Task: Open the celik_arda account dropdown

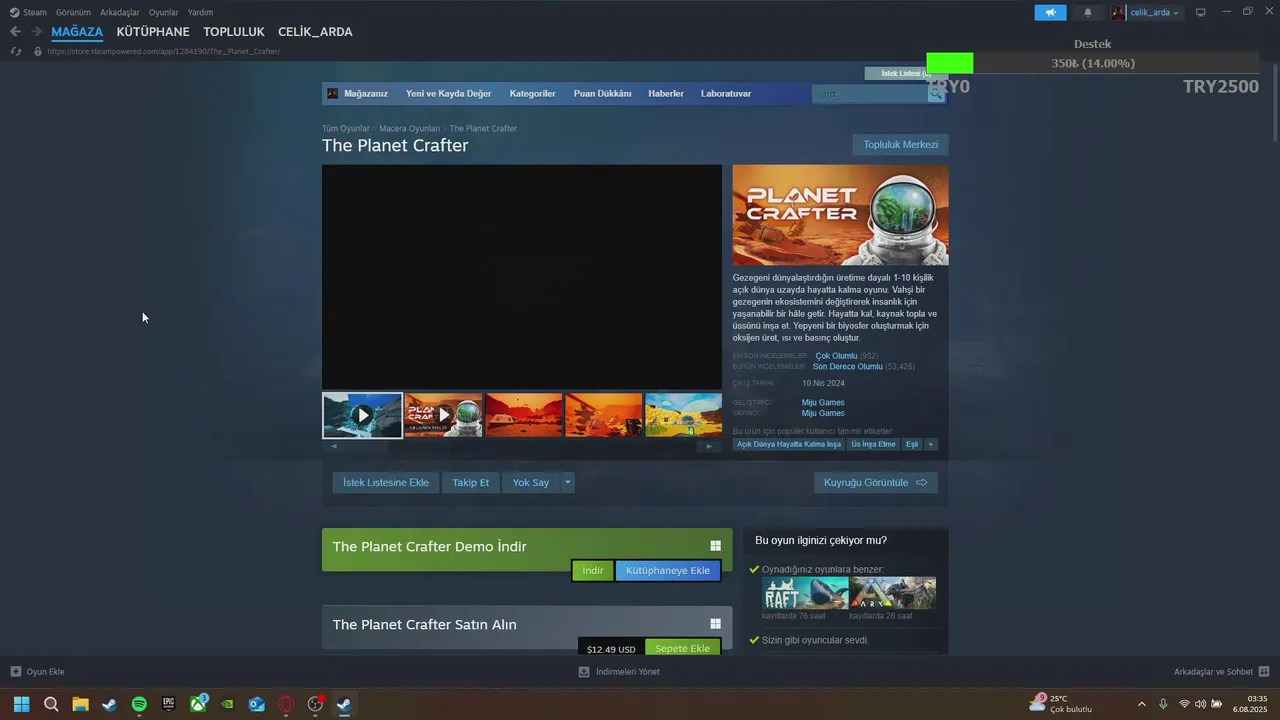Action: coord(1146,13)
